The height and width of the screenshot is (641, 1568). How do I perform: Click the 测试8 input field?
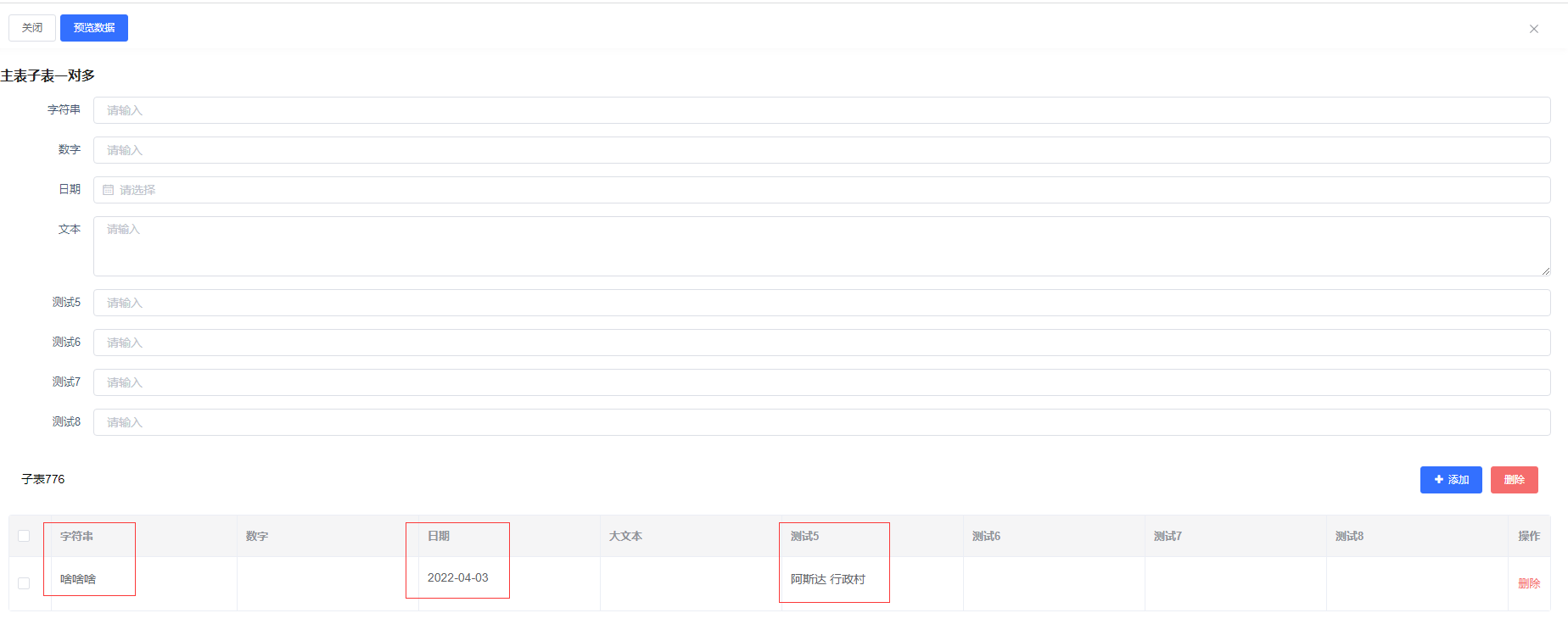click(x=821, y=422)
